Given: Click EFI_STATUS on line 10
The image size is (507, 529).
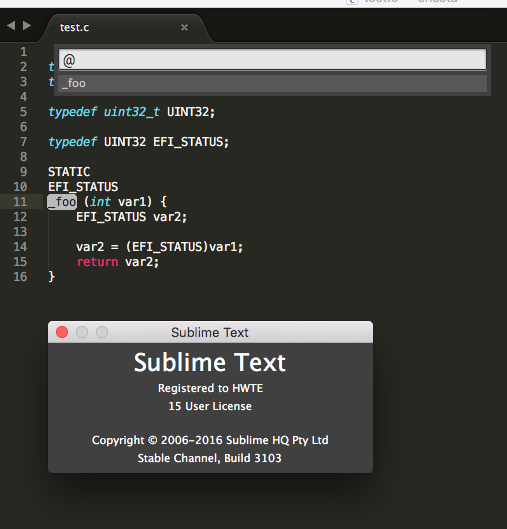Looking at the screenshot, I should tap(83, 187).
